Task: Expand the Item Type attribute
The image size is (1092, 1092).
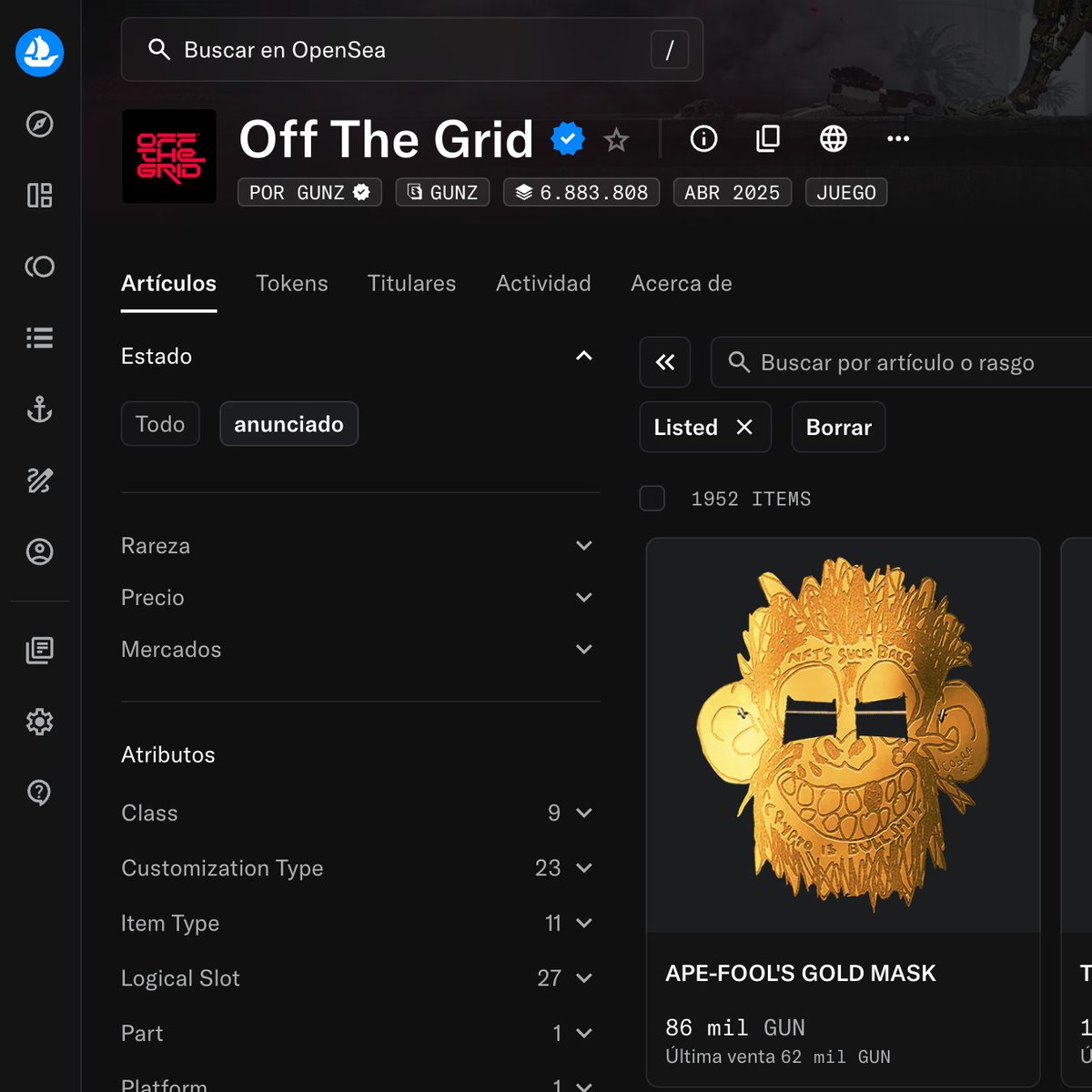Action: pos(360,923)
